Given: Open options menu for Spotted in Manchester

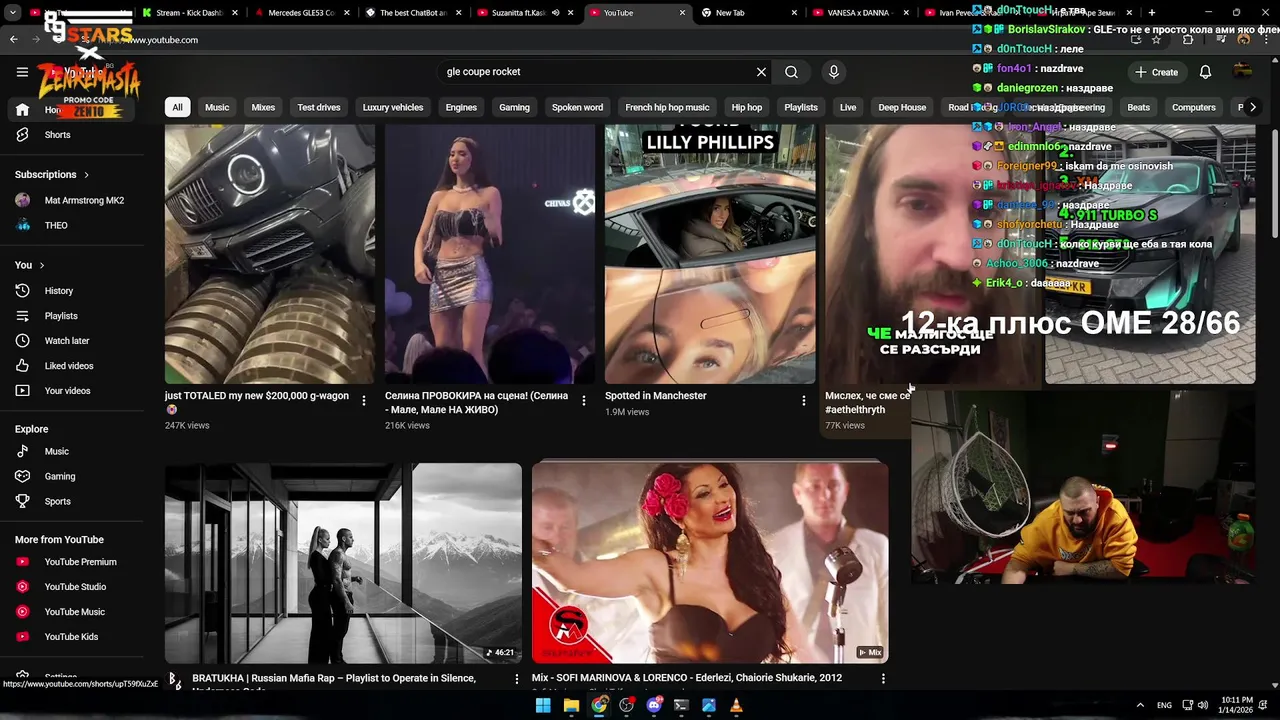Looking at the screenshot, I should click(803, 401).
